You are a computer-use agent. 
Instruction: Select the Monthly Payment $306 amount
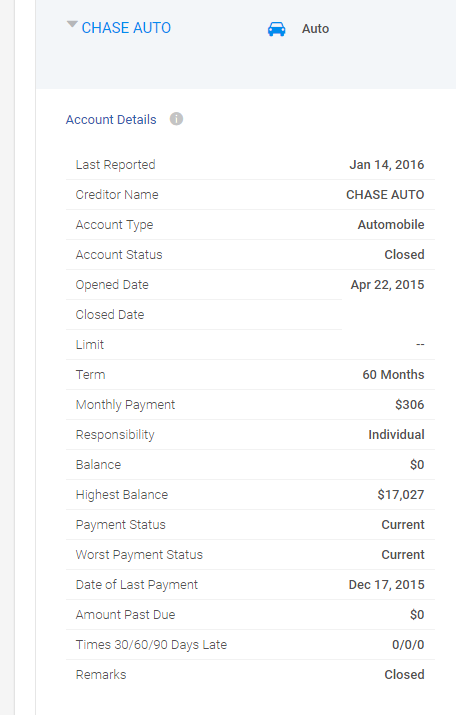tap(409, 404)
